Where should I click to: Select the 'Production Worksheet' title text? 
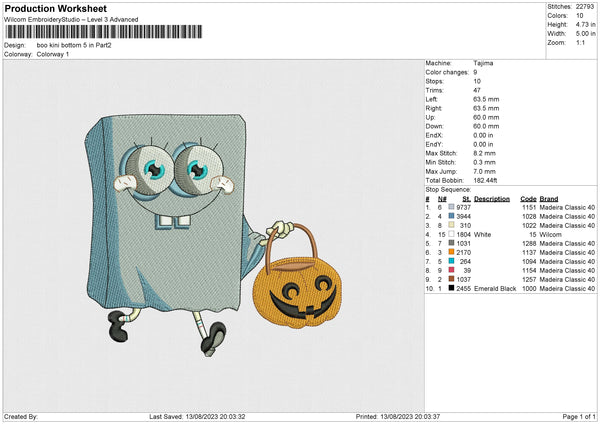[55, 8]
